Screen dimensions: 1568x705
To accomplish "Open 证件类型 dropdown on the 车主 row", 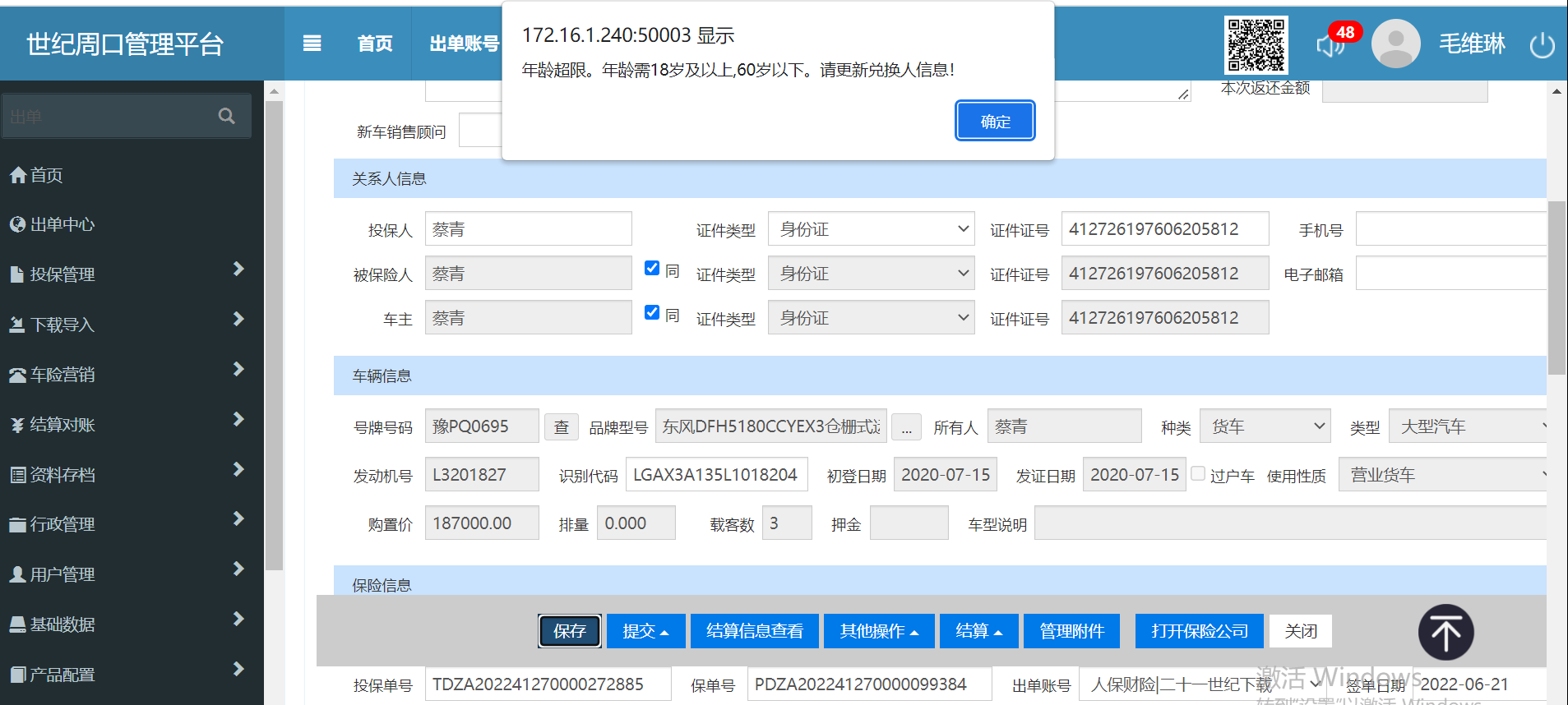I will [x=871, y=318].
